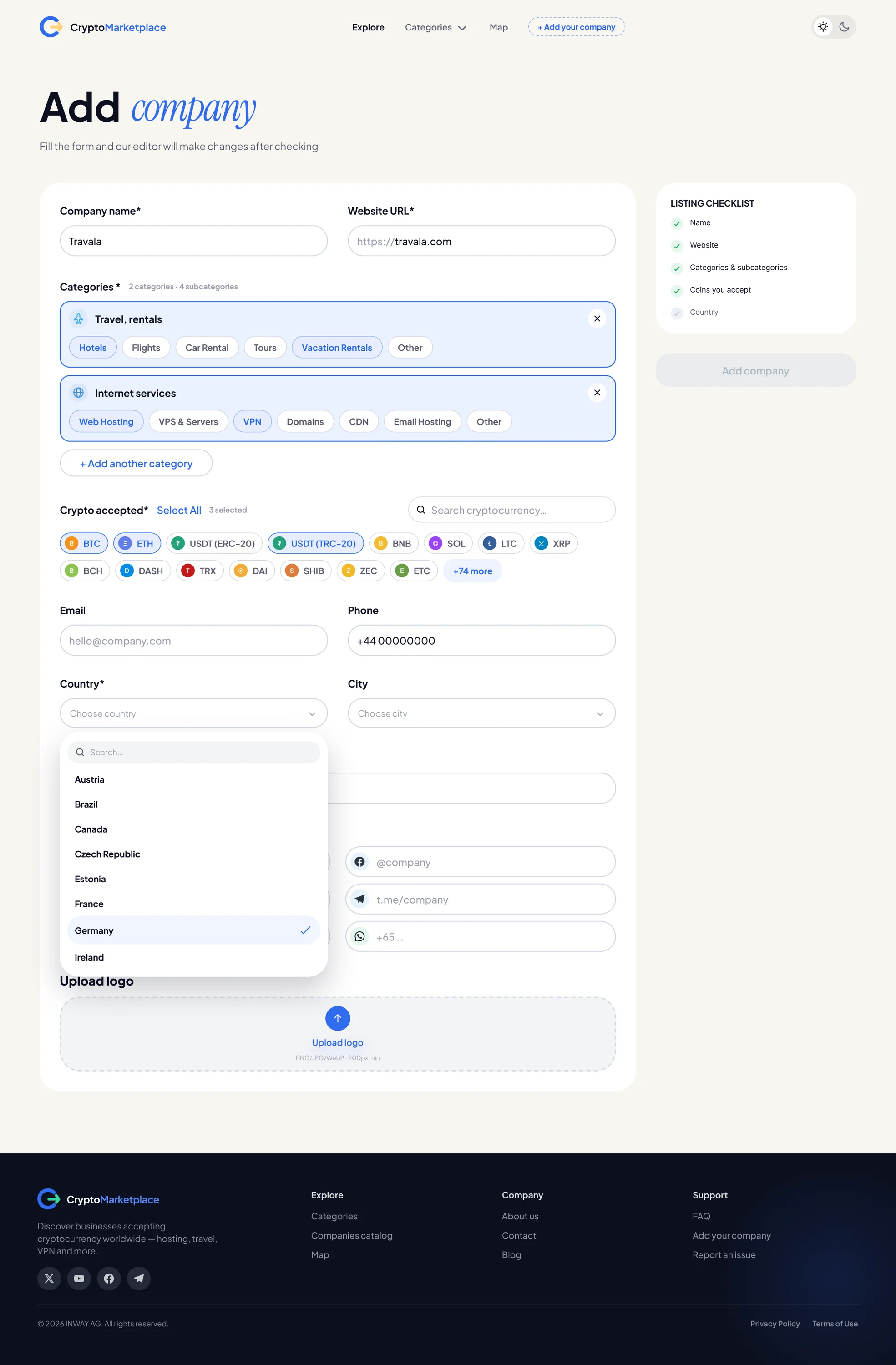The image size is (896, 1365).
Task: Click the + Add your company header button
Action: point(577,27)
